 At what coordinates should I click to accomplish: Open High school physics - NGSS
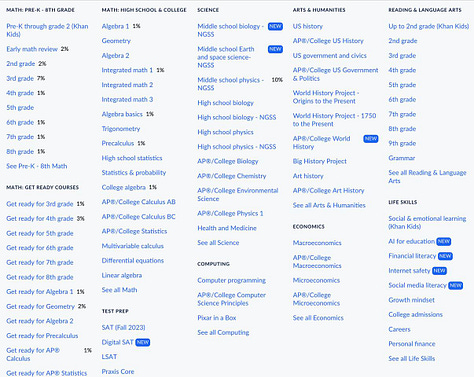[237, 147]
